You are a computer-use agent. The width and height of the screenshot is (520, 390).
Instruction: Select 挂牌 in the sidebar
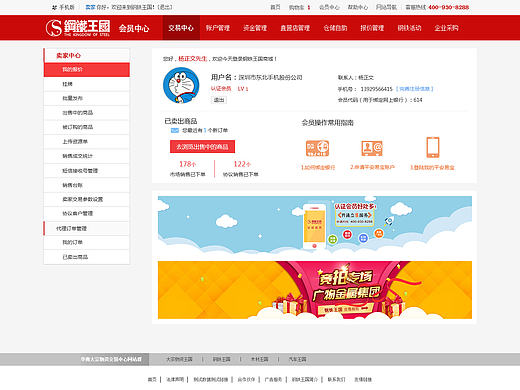click(86, 84)
